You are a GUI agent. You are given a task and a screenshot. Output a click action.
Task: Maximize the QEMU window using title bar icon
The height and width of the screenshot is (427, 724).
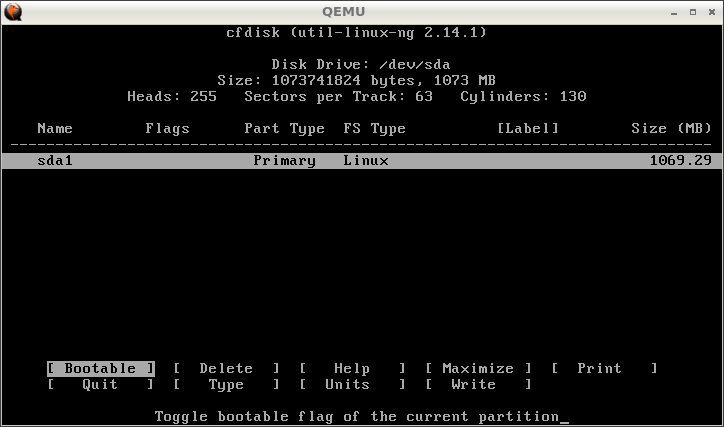pos(693,12)
